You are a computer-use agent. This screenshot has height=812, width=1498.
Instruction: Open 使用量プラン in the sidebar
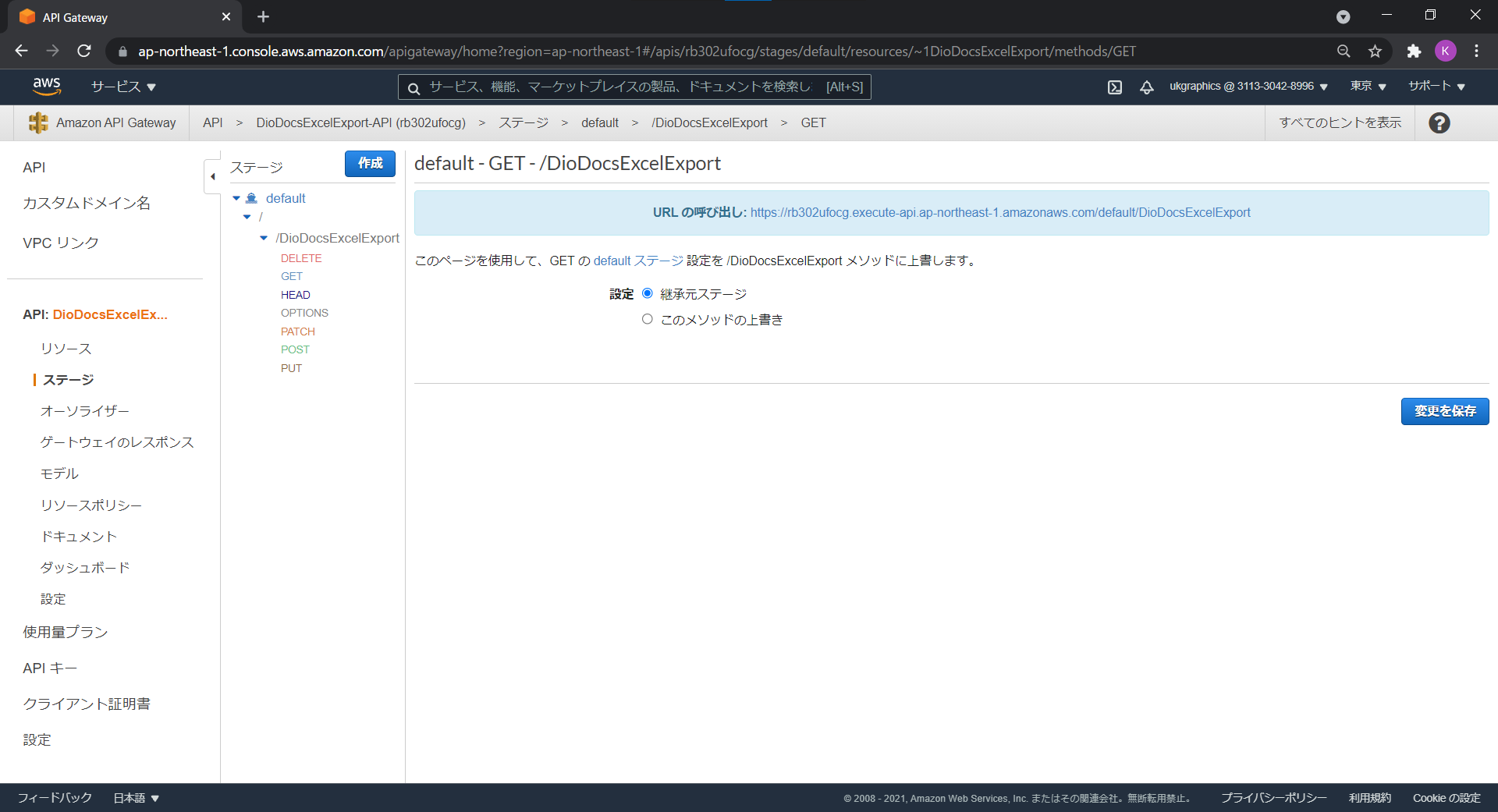66,632
